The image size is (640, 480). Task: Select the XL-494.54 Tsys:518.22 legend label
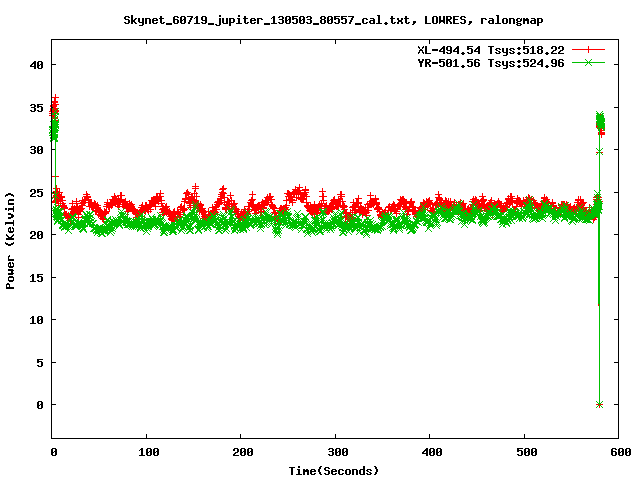coord(491,50)
